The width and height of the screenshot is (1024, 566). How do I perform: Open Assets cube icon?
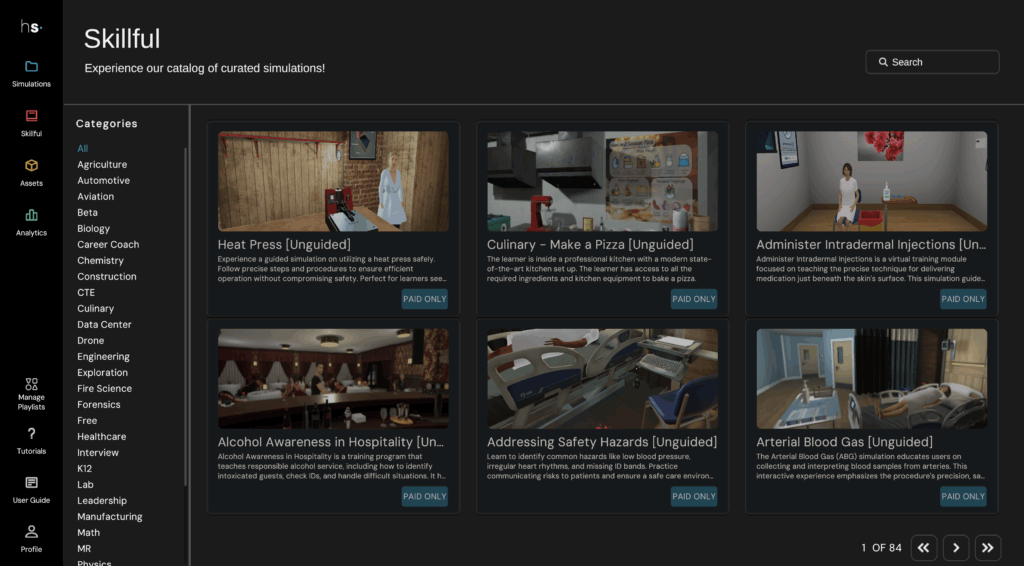click(x=31, y=166)
